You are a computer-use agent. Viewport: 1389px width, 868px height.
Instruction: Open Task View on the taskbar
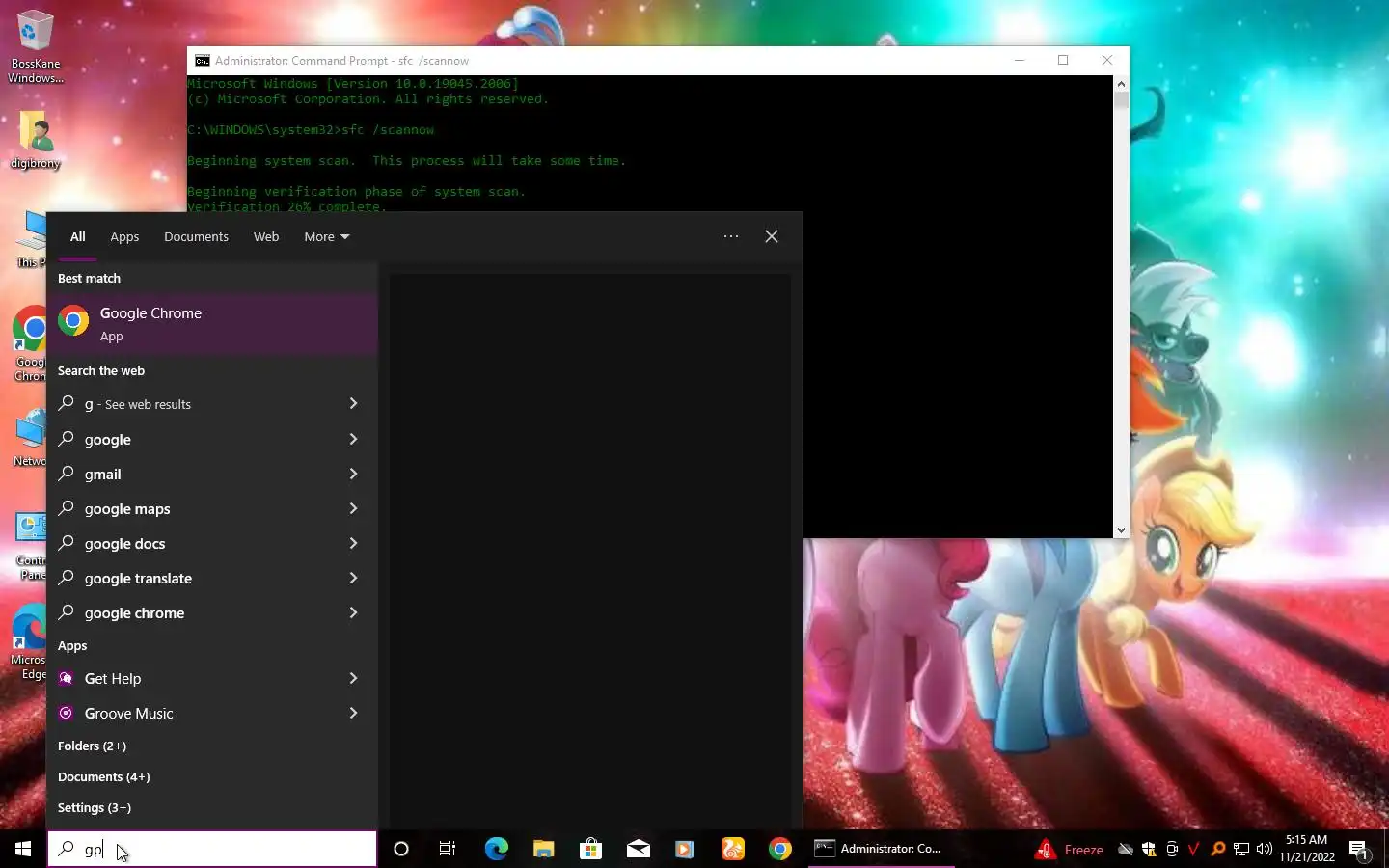click(448, 849)
